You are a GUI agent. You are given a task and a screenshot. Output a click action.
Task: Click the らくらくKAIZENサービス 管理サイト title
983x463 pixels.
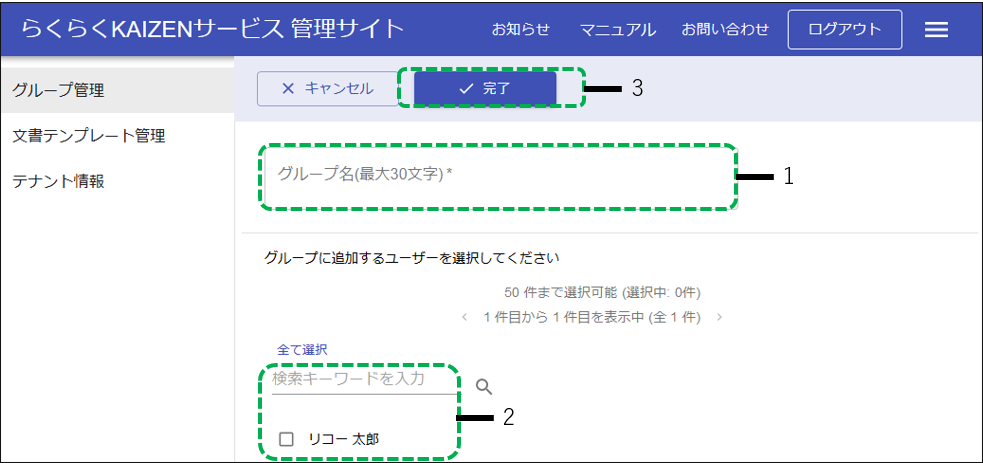tap(212, 29)
